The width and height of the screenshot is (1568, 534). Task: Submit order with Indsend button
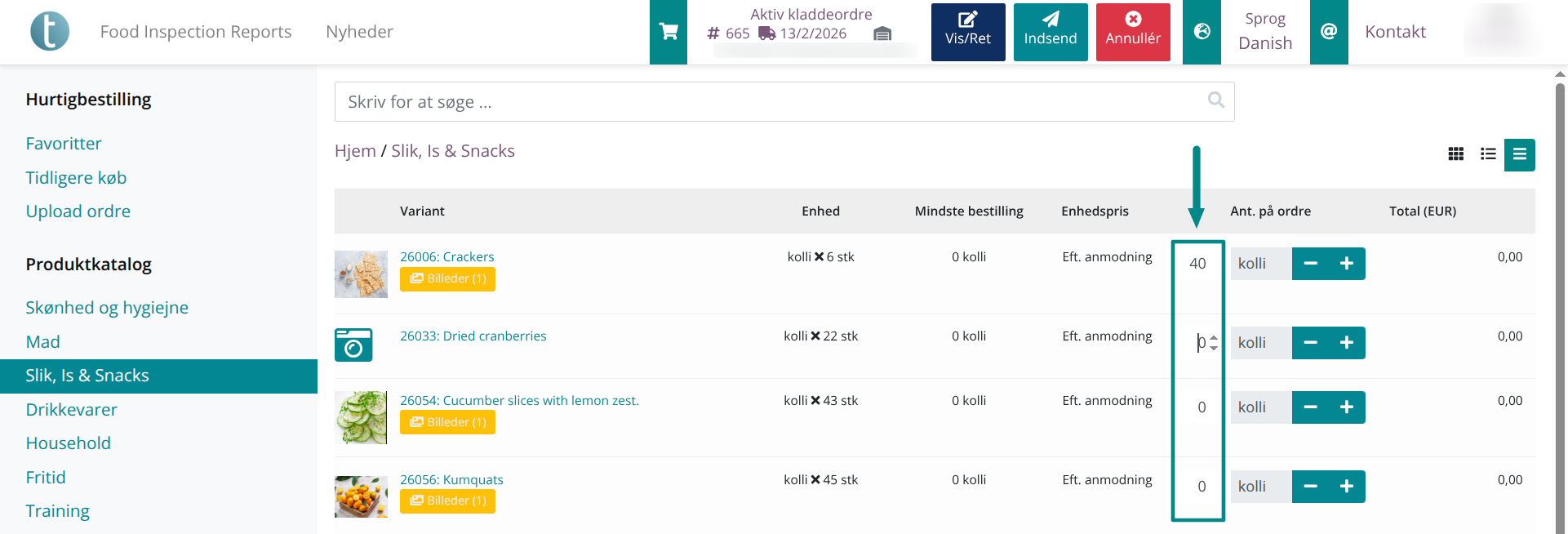pos(1051,32)
